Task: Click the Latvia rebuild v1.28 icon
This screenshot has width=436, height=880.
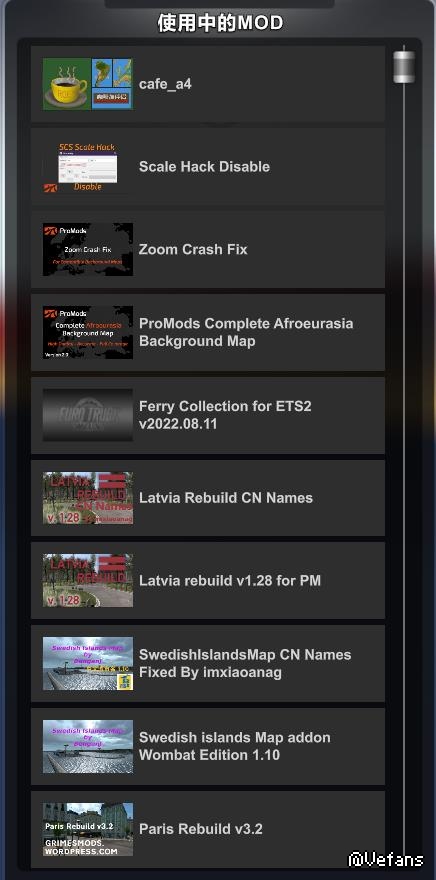Action: click(x=88, y=580)
